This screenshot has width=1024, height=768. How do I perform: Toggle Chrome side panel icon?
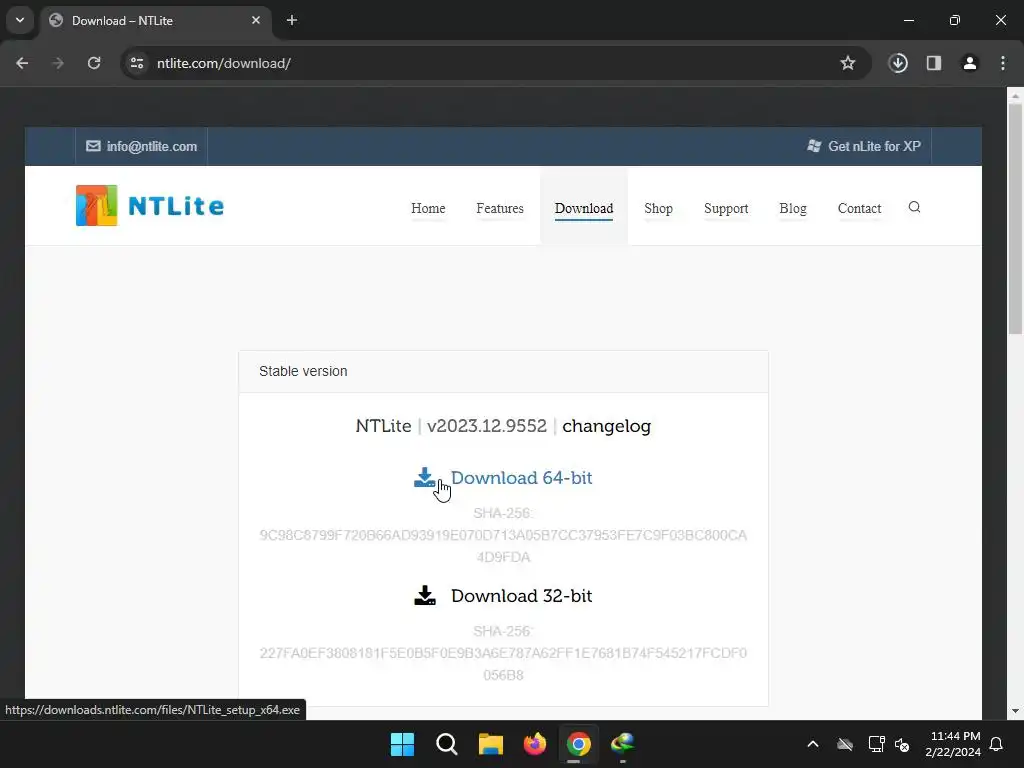coord(934,63)
